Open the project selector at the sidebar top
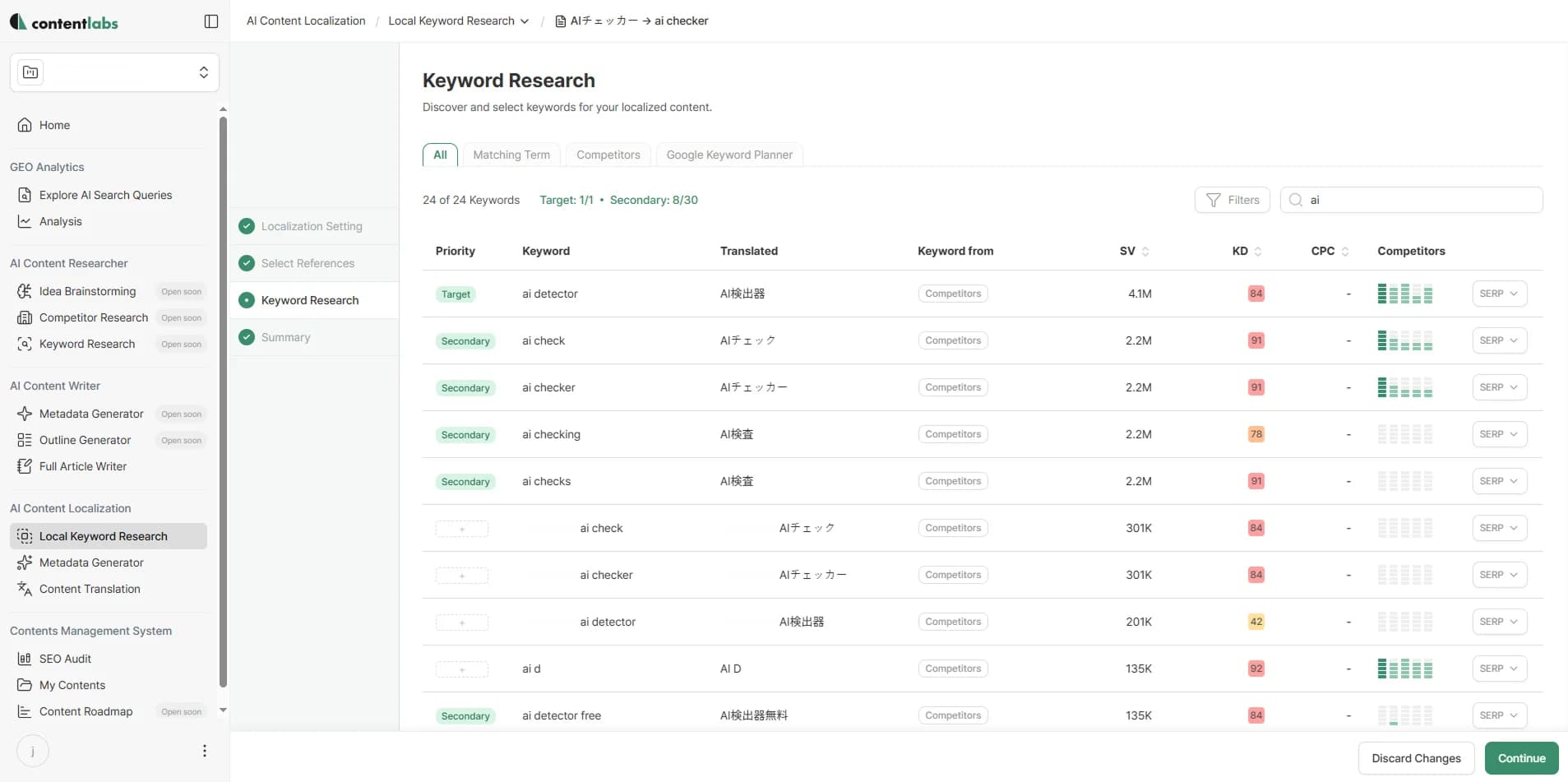 113,72
